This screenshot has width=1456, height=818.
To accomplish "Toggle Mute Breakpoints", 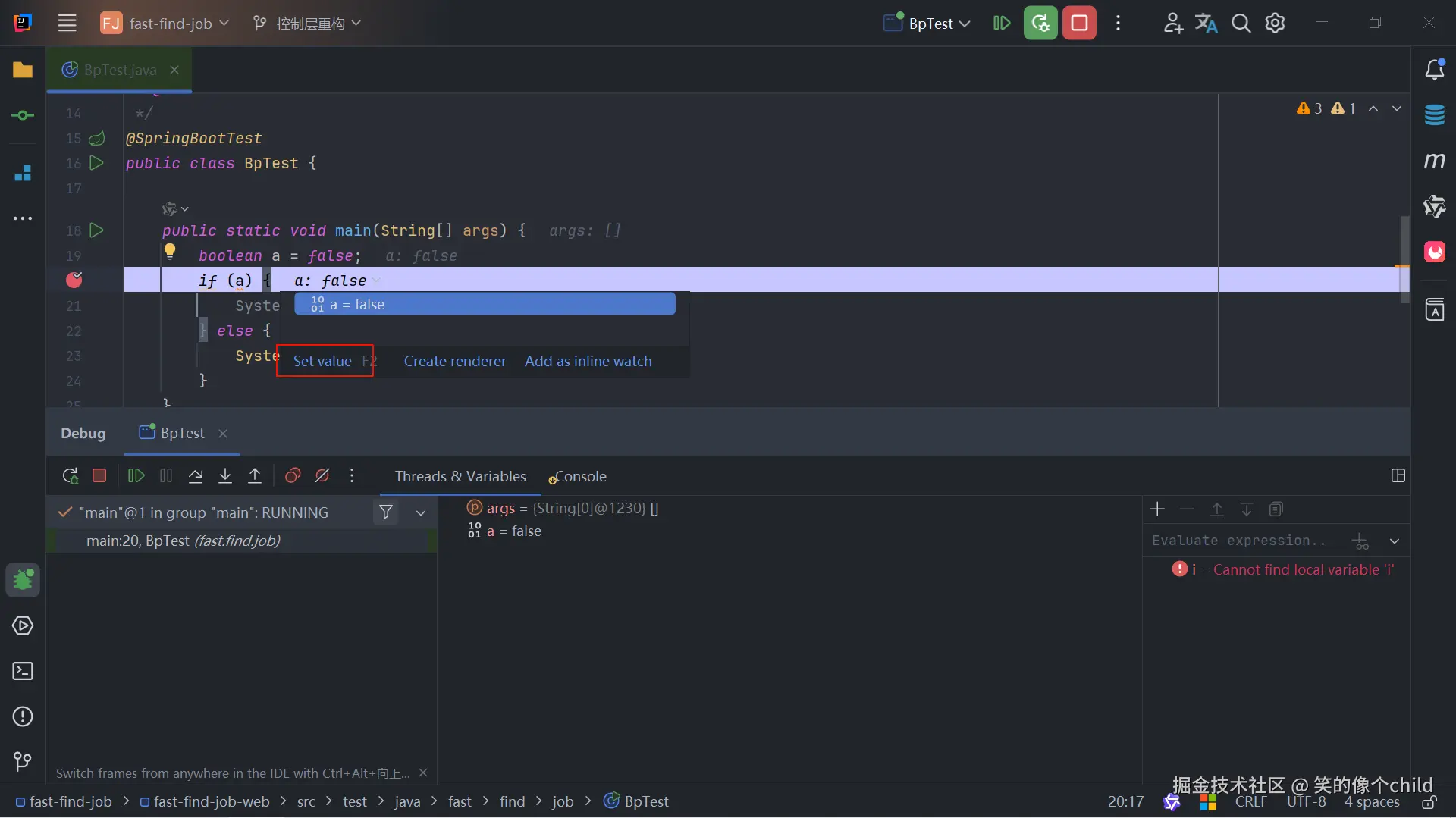I will (322, 476).
